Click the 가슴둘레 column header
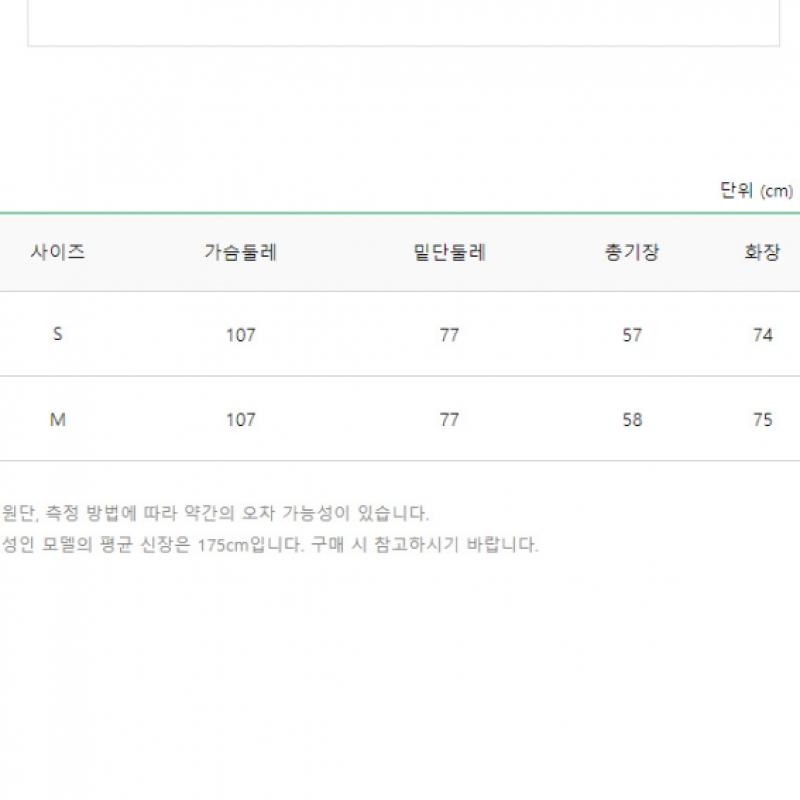This screenshot has width=800, height=800. coord(241,252)
